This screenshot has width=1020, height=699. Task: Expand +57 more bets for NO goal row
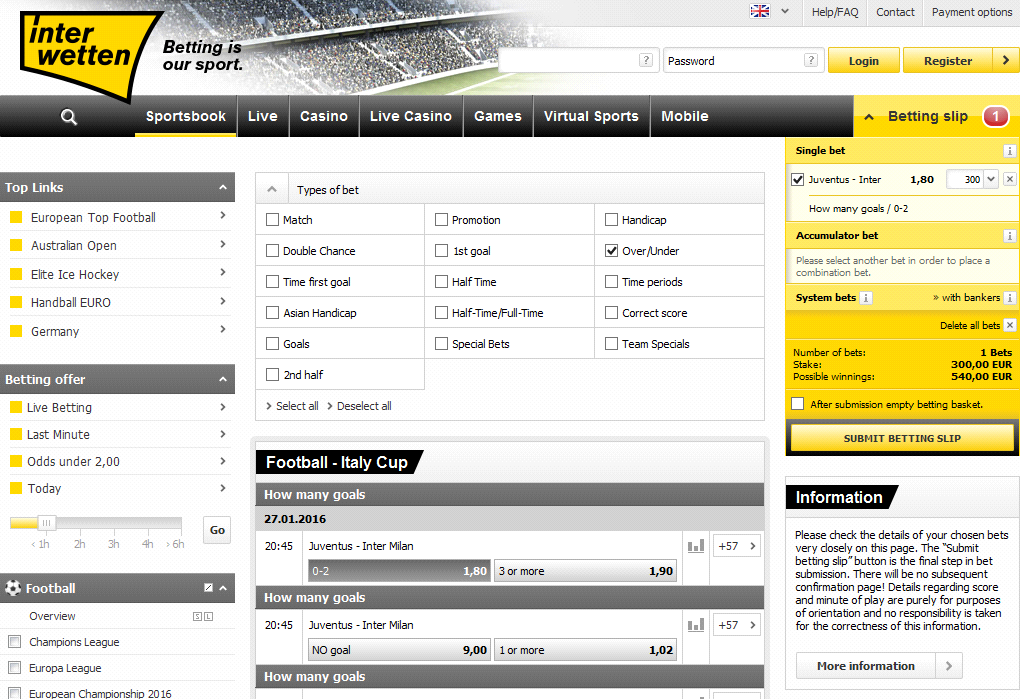(x=737, y=625)
